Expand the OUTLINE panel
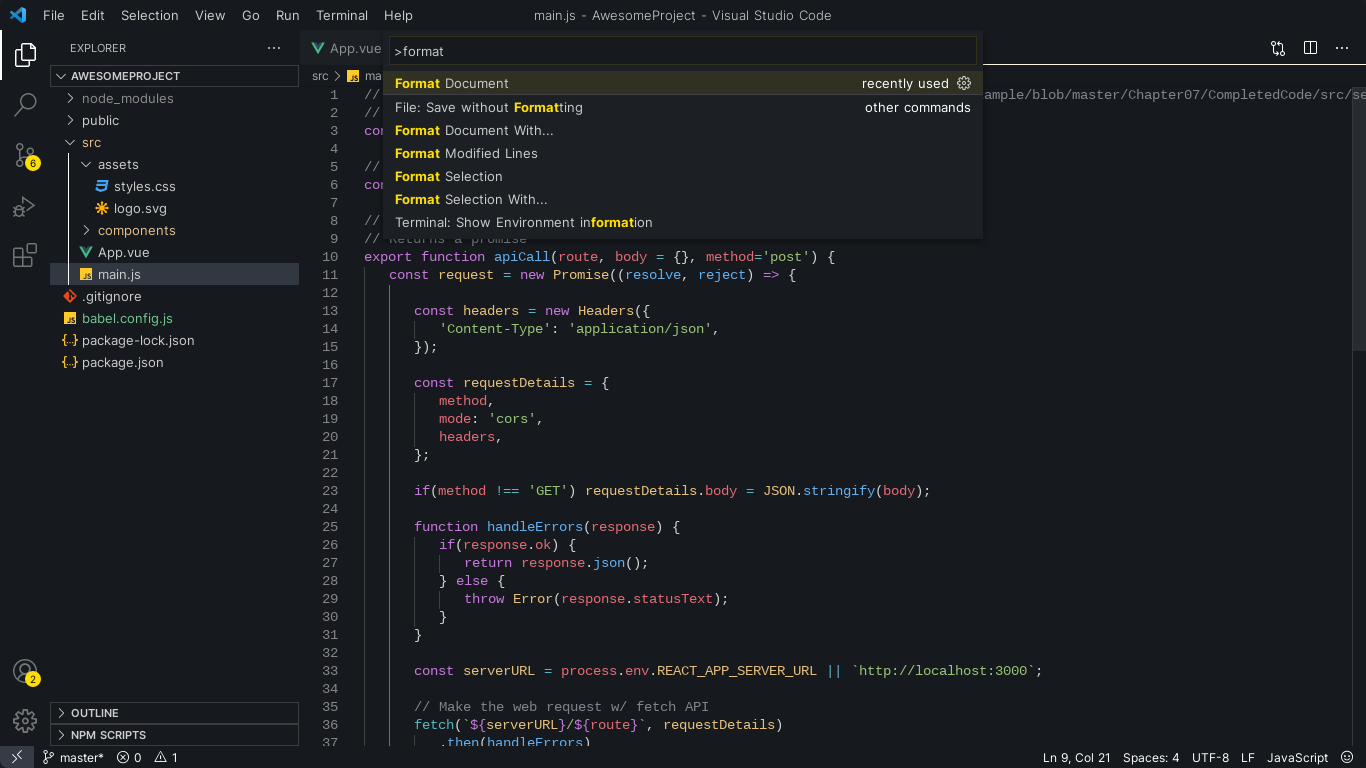1366x768 pixels. 94,713
